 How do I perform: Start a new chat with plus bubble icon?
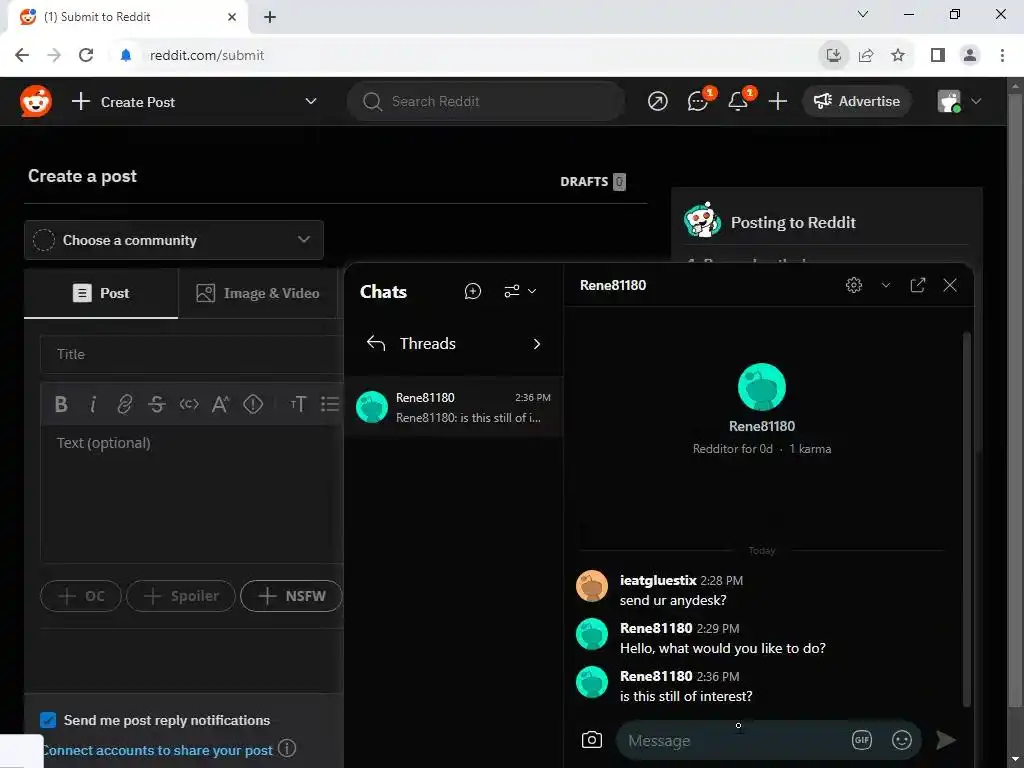(472, 291)
